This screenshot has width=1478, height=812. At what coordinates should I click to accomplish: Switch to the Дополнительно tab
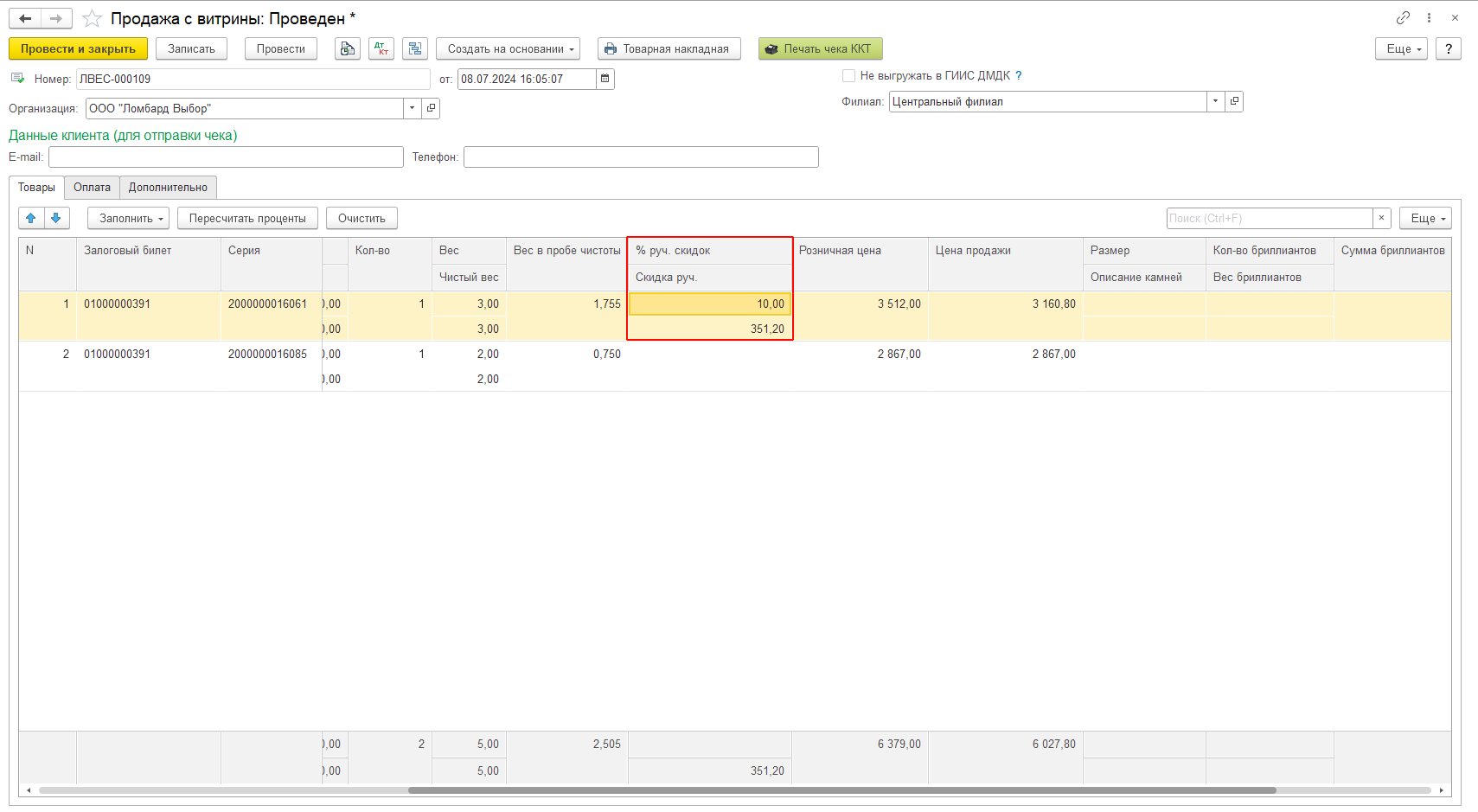168,187
